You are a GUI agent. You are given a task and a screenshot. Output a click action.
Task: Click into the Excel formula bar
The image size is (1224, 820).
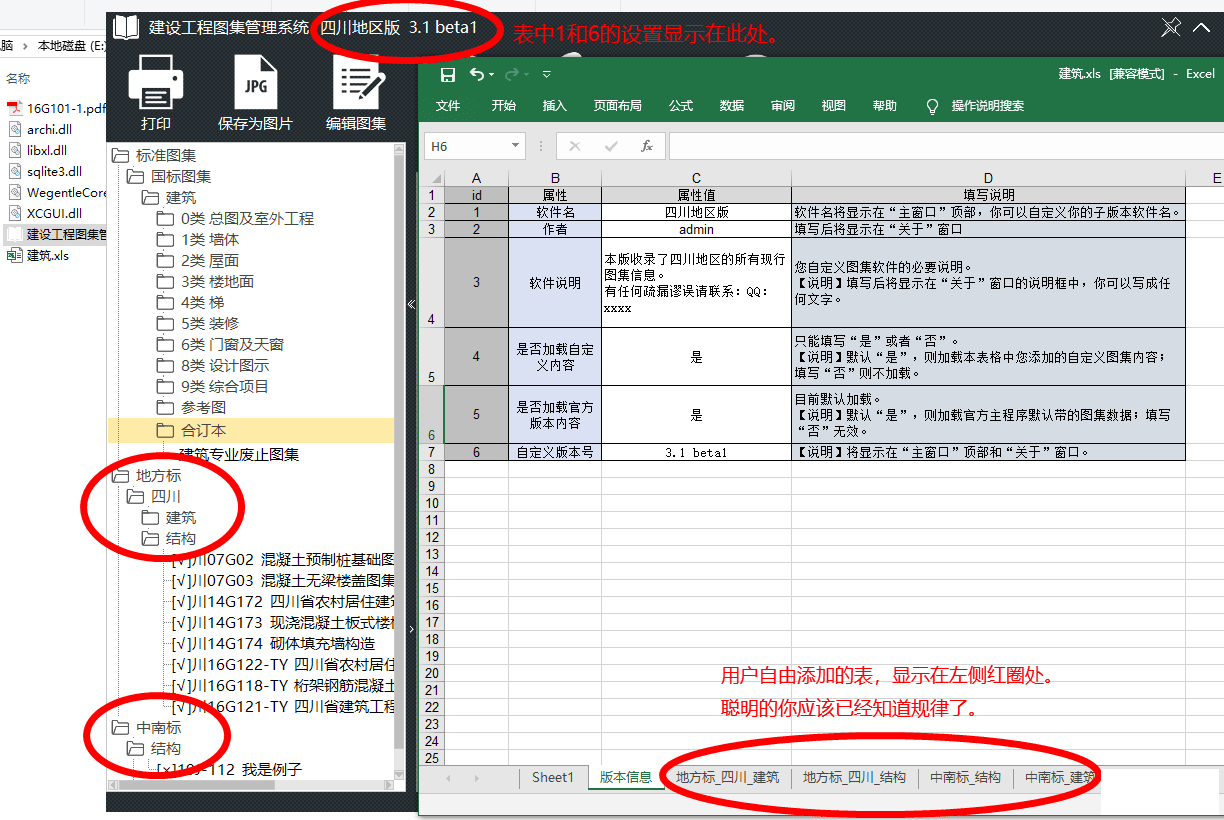[x=945, y=146]
